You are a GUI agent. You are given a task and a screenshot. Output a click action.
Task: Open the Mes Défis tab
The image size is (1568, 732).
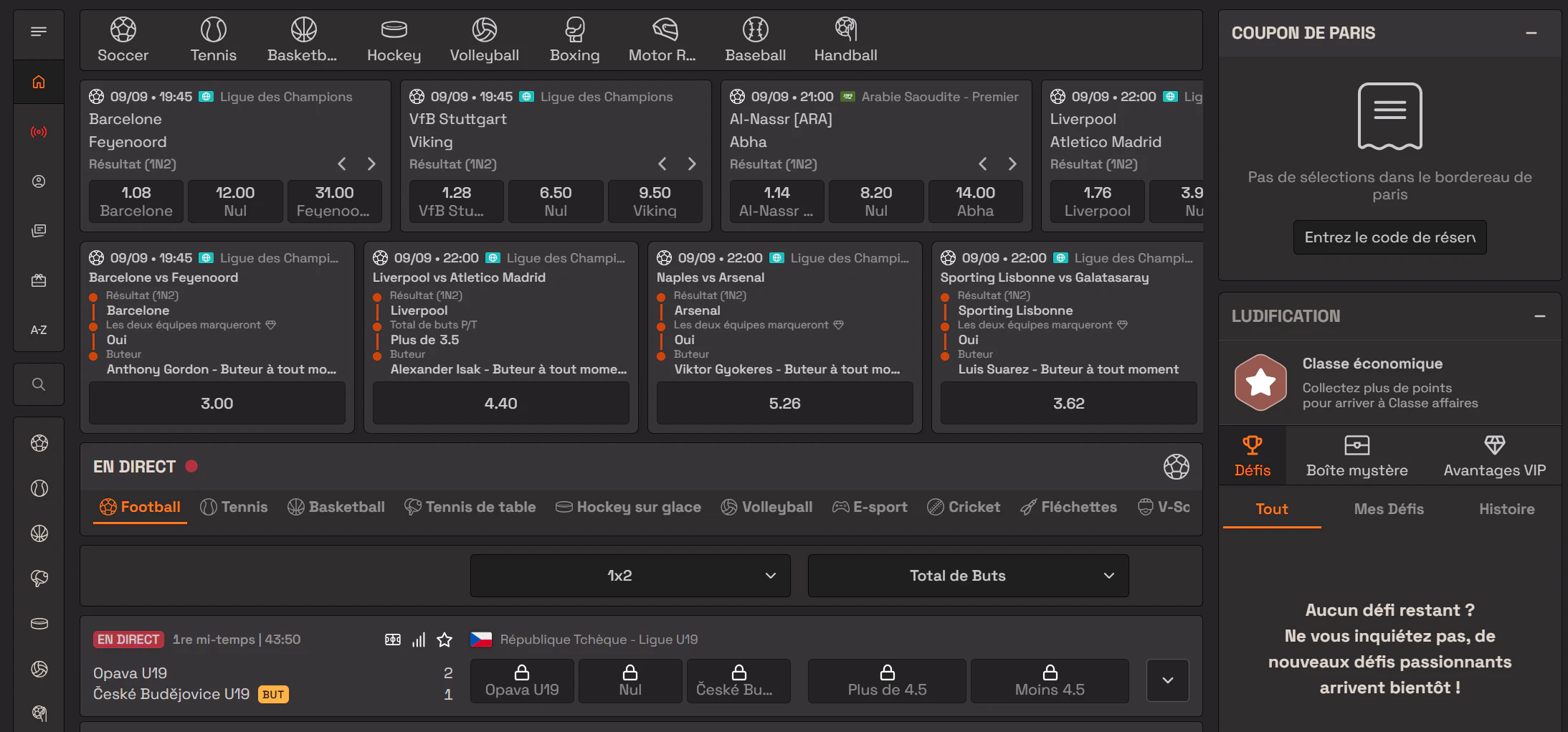[x=1389, y=509]
